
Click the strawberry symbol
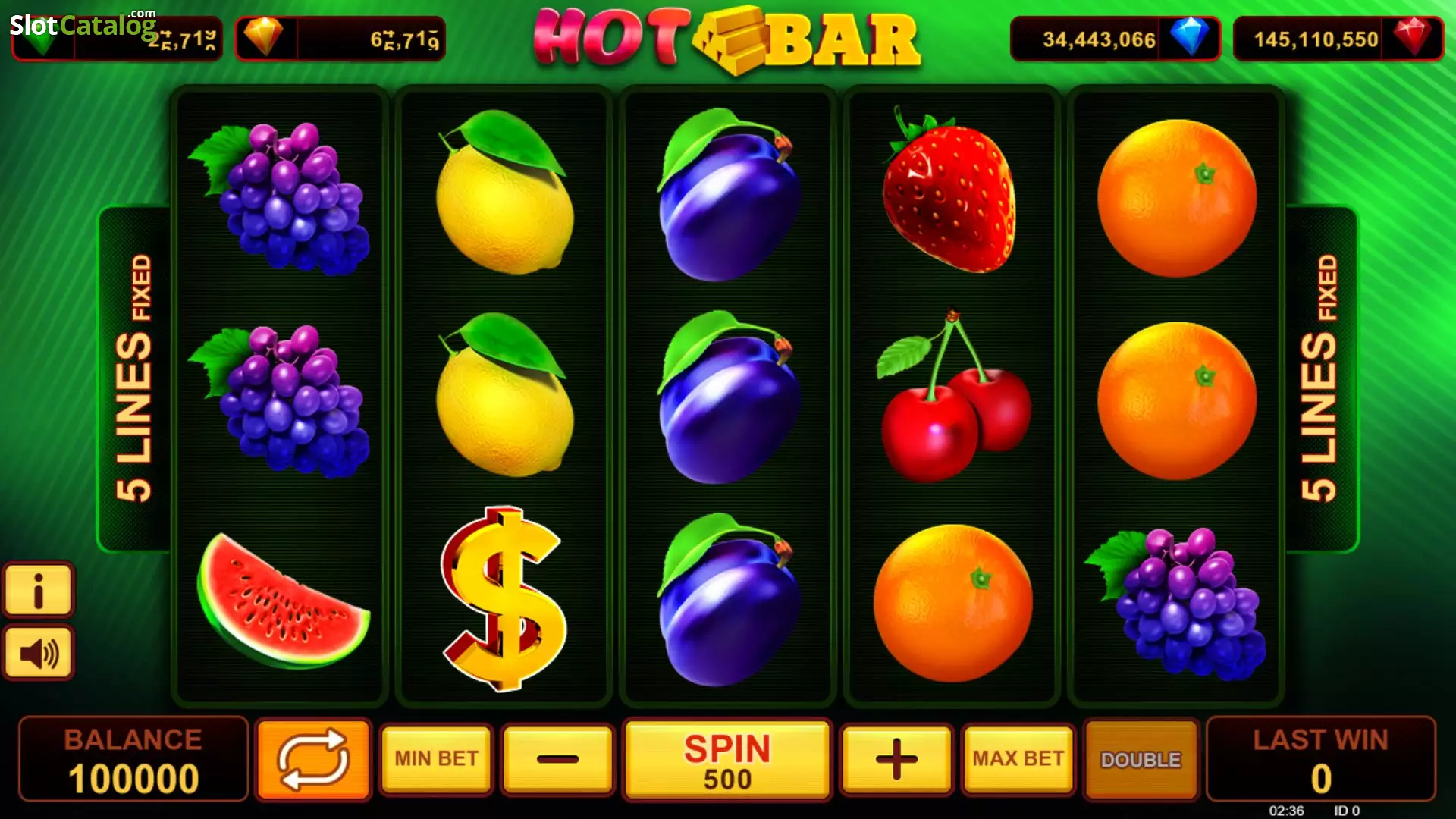[949, 190]
